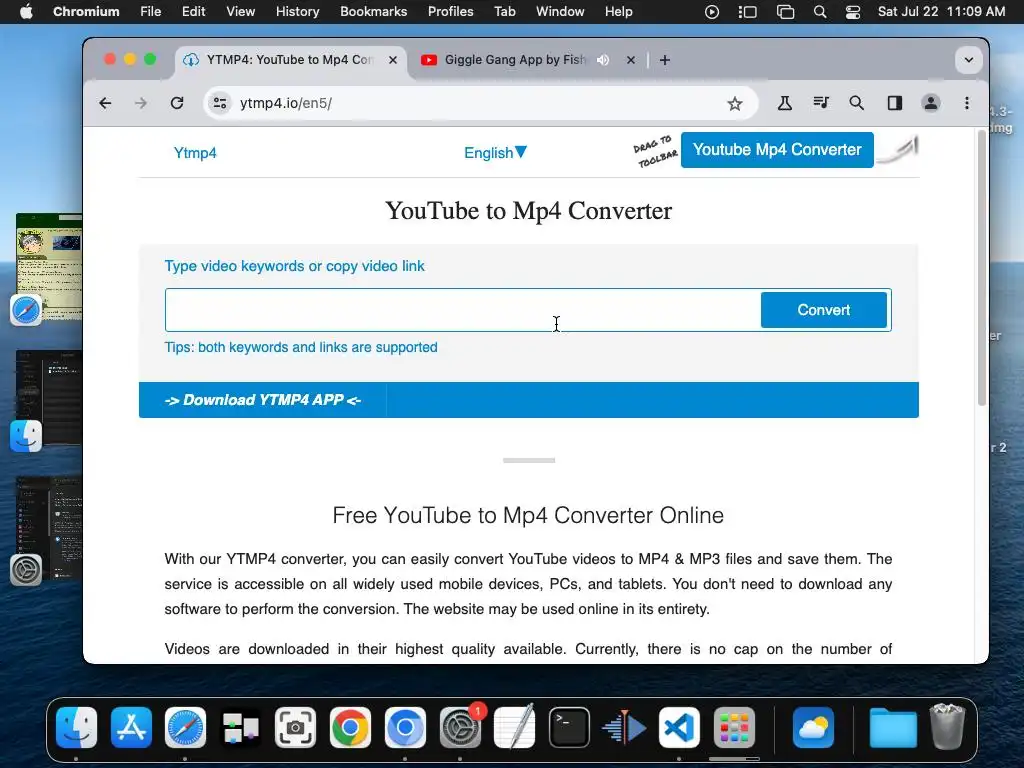Open the History menu
The image size is (1024, 768).
(297, 12)
